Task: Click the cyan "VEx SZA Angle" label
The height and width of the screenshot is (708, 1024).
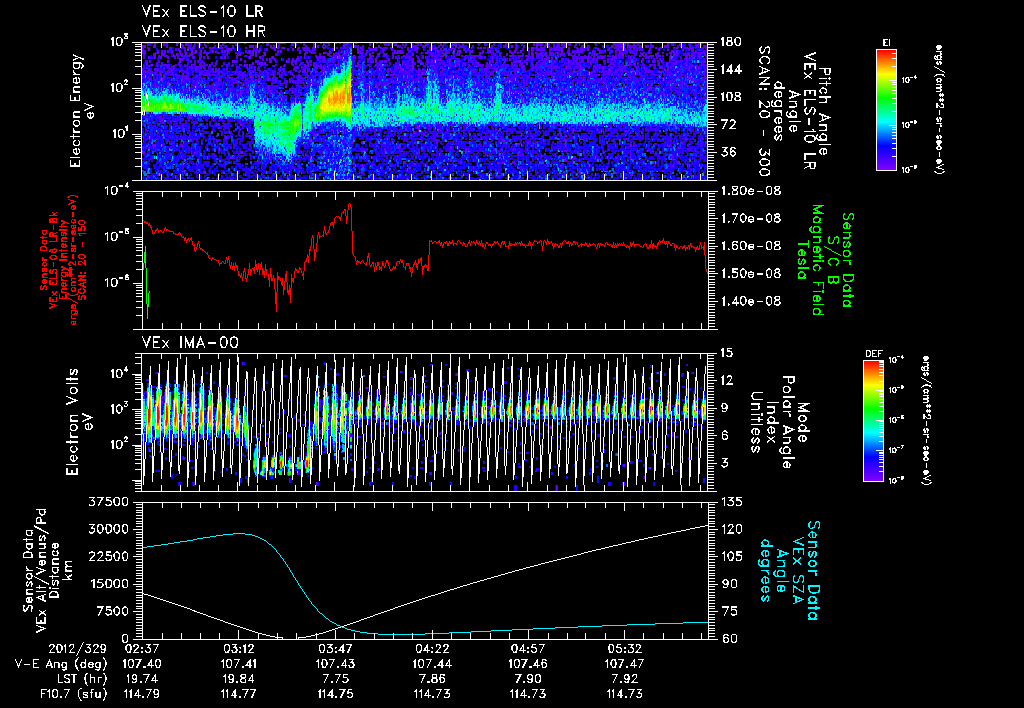Action: [x=789, y=570]
